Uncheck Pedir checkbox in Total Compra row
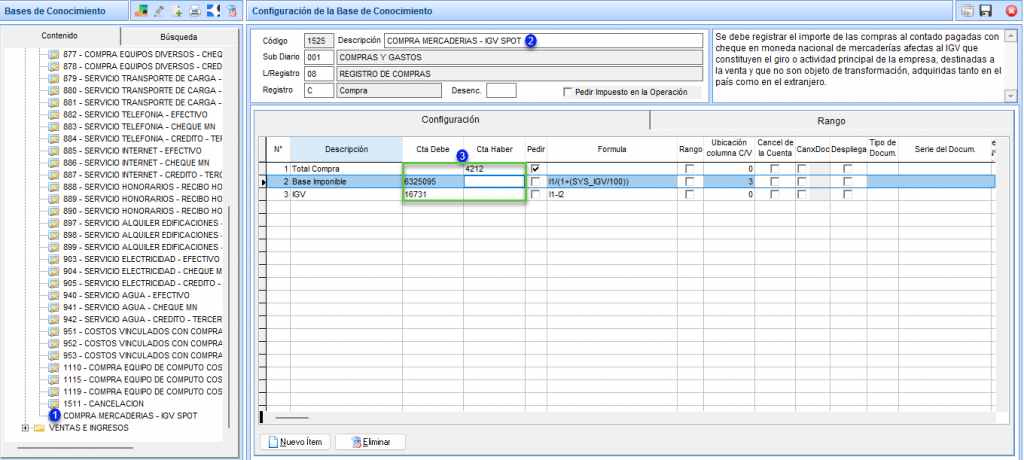The height and width of the screenshot is (460, 1024). click(x=536, y=169)
